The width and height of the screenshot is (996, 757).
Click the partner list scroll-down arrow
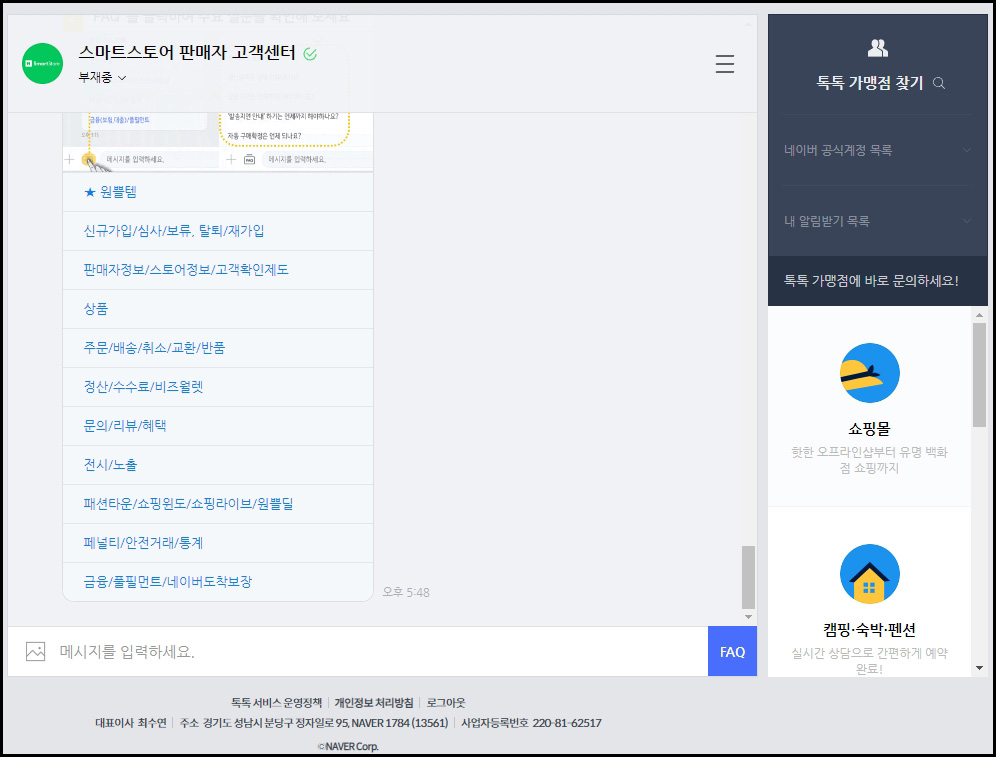pos(979,668)
